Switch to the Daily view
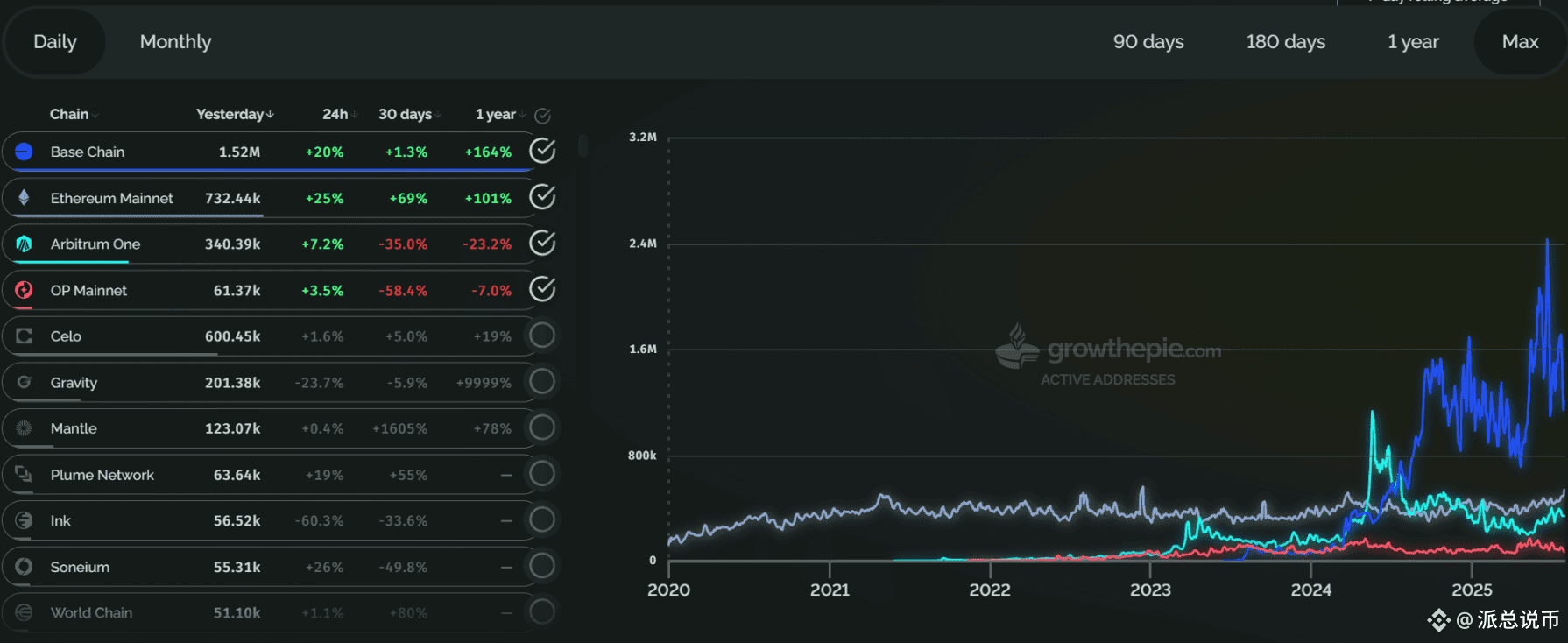1568x643 pixels. click(x=55, y=41)
